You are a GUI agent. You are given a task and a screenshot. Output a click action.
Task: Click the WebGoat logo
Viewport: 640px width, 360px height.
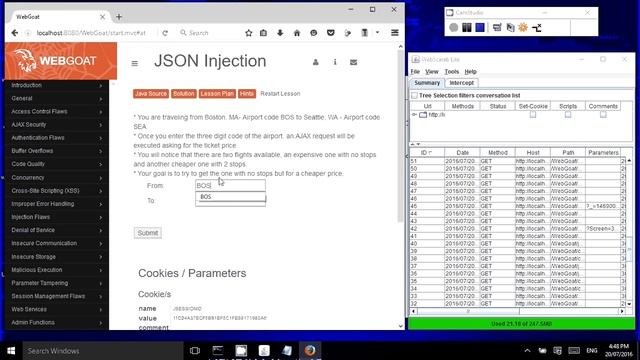pos(61,61)
